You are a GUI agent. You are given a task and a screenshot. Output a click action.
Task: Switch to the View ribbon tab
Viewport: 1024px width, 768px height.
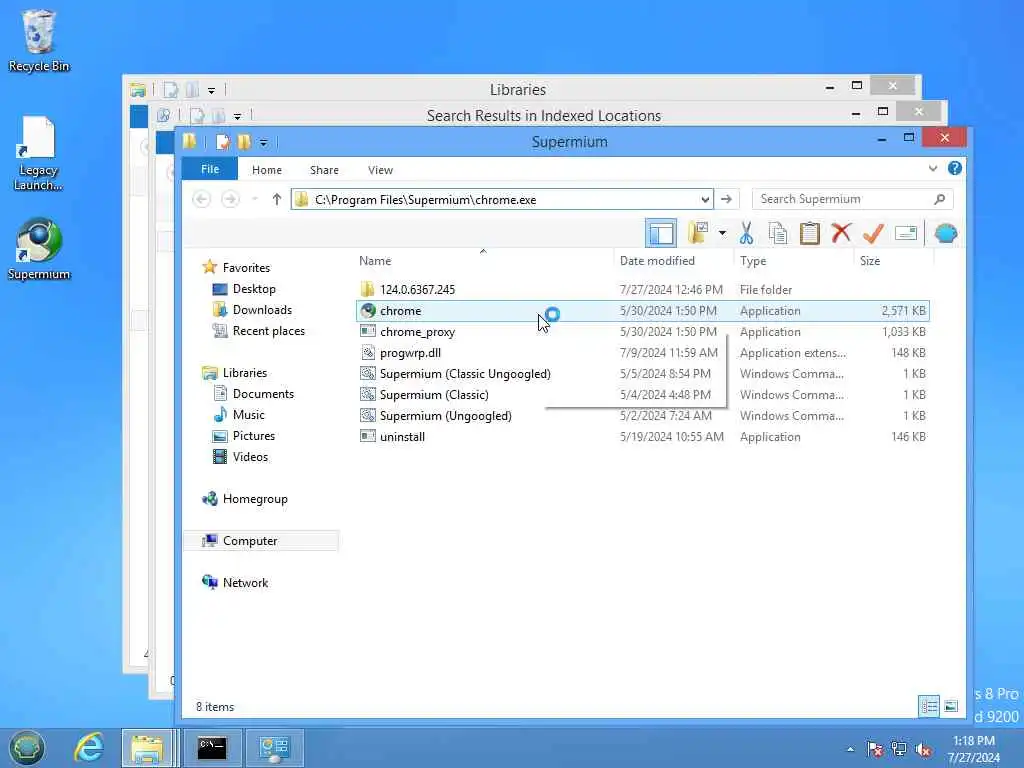tap(380, 170)
